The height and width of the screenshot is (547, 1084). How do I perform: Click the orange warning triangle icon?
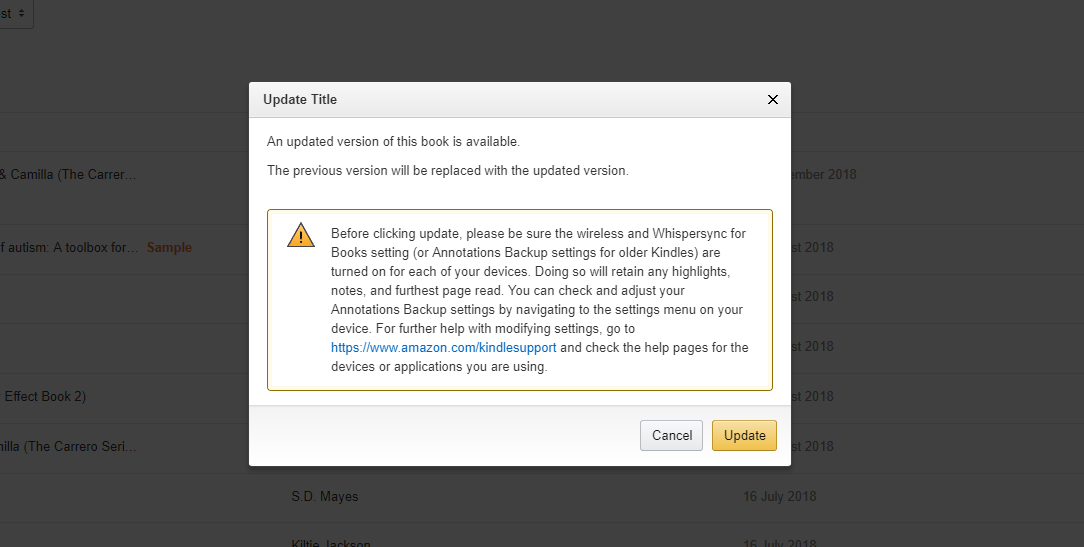point(300,236)
